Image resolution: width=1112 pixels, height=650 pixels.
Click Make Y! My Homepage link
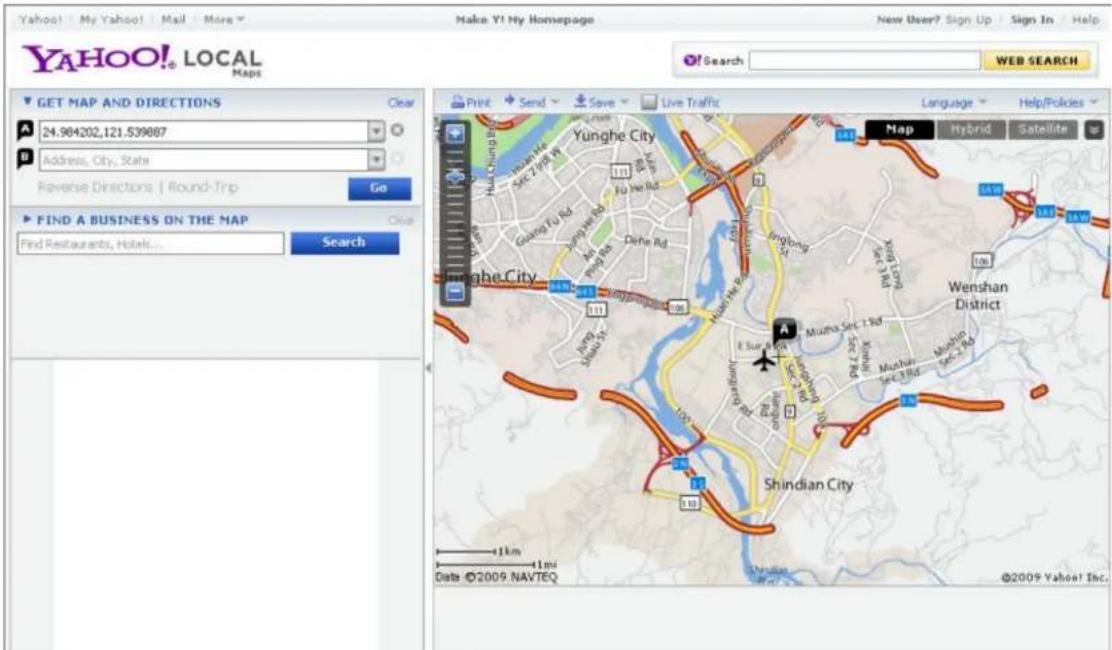(525, 20)
